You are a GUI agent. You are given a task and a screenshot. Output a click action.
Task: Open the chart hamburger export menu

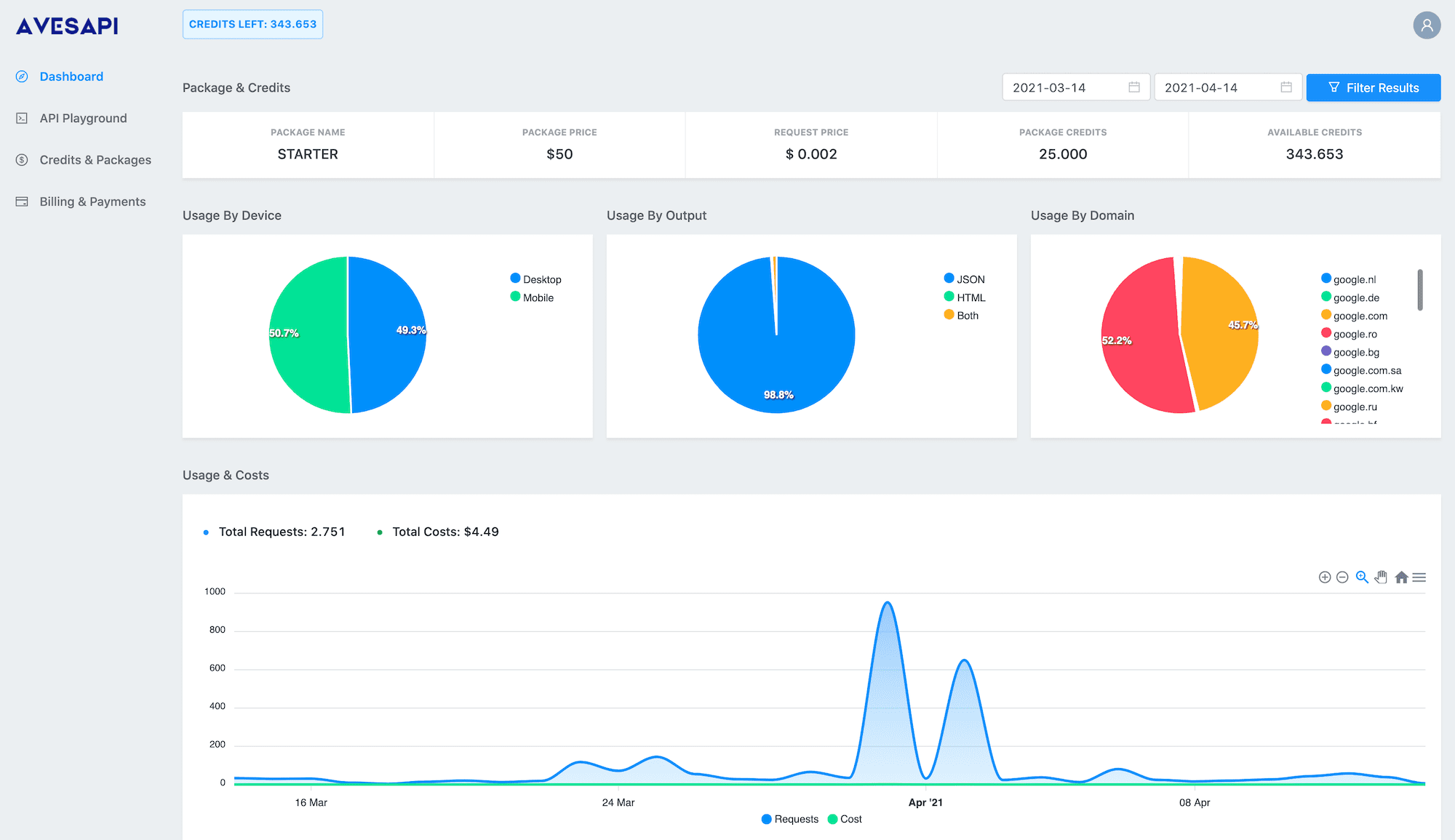click(1419, 577)
